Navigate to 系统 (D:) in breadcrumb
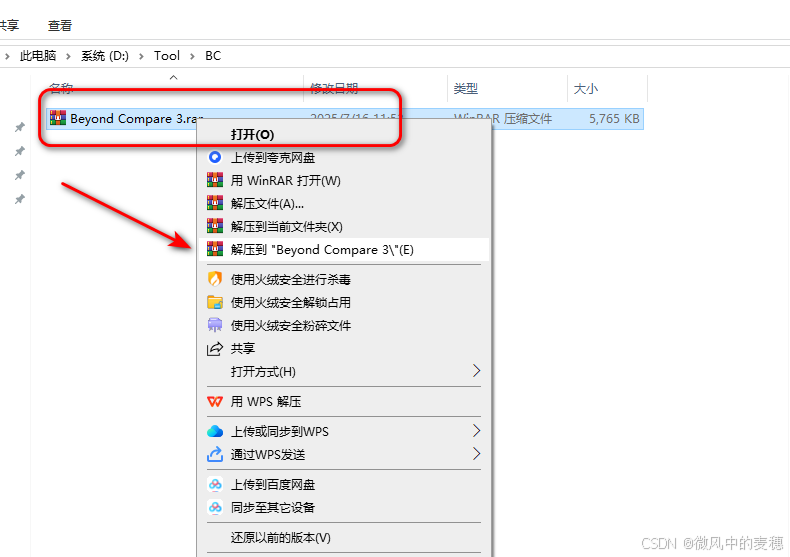Screen dimensions: 790x557 [x=105, y=56]
